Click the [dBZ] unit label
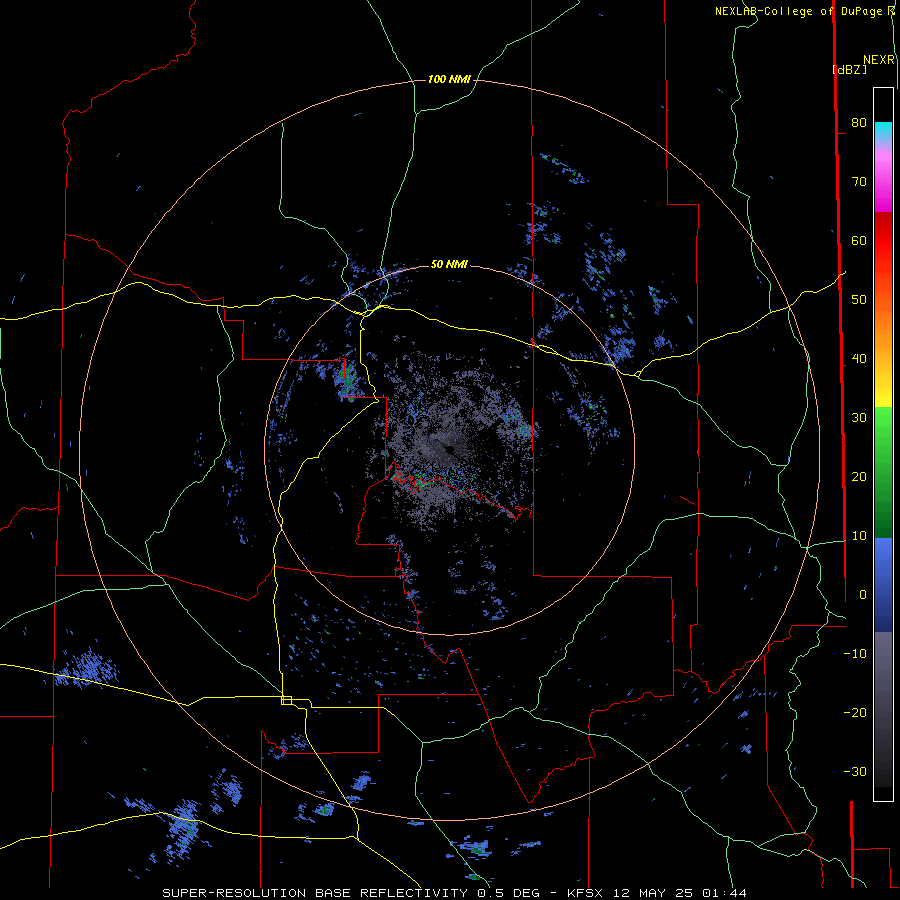900x900 pixels. point(850,69)
